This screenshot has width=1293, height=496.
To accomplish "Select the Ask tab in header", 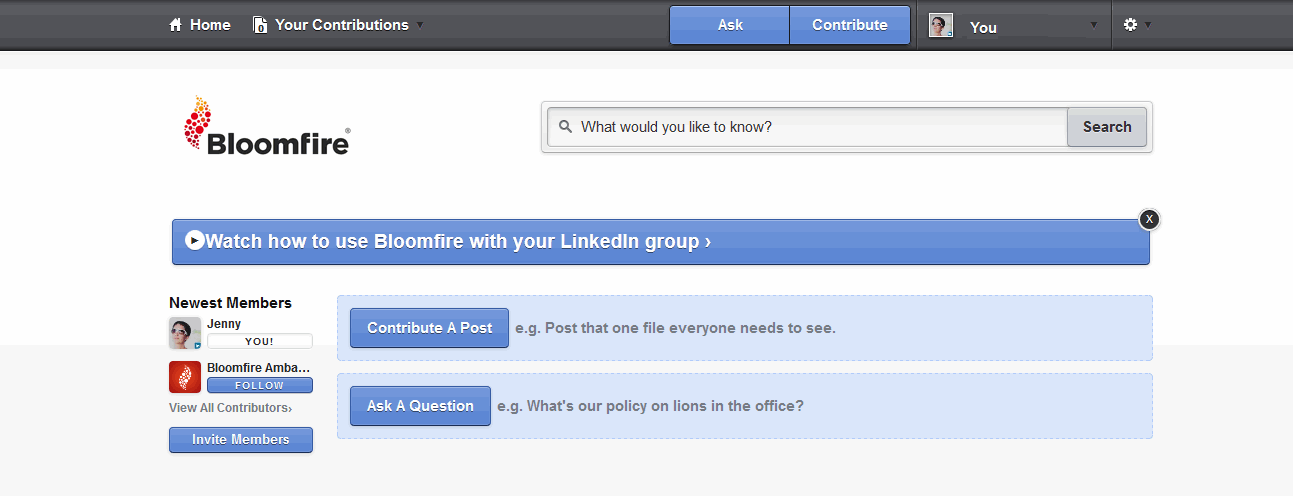I will (x=730, y=25).
